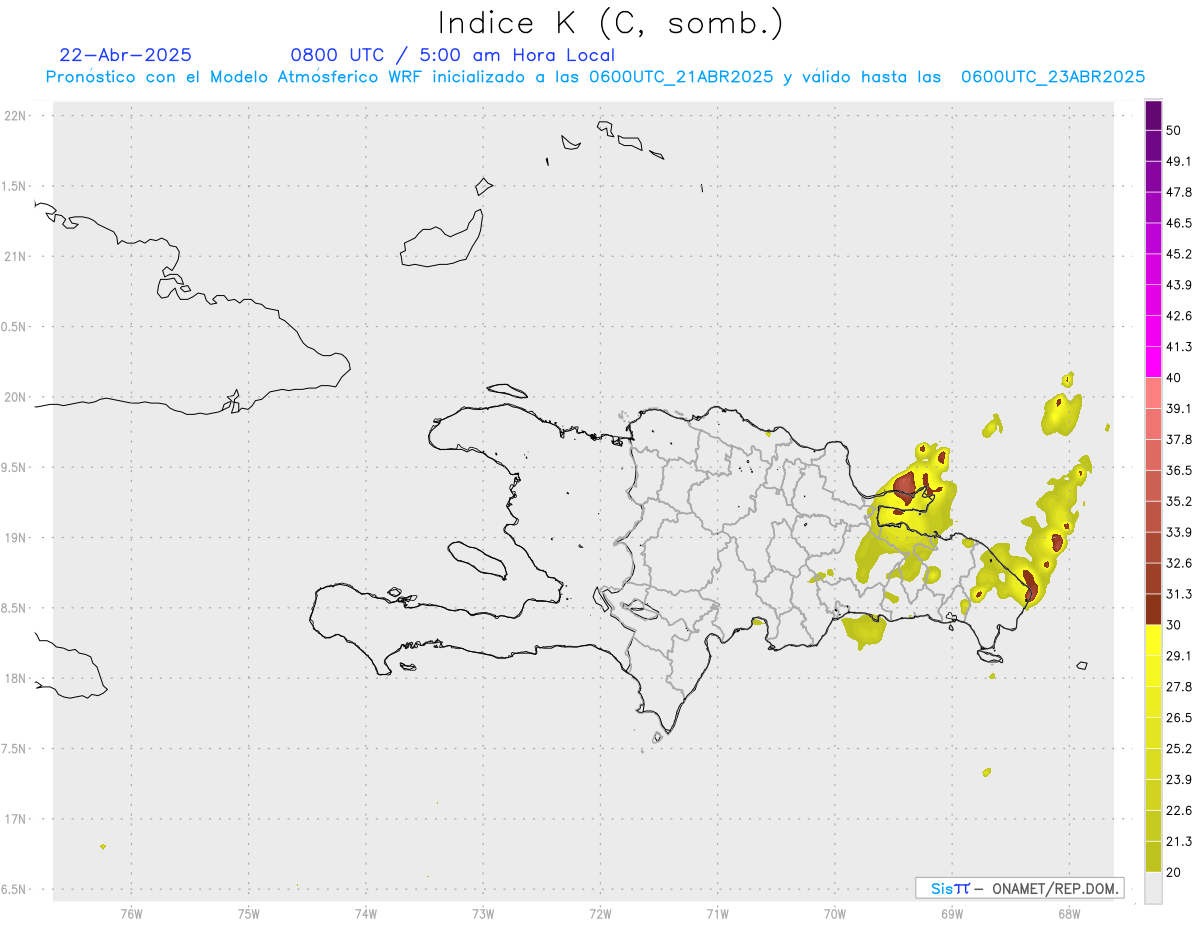Pick the colorbar value "42.6"
The image size is (1200, 927).
[x=1179, y=316]
